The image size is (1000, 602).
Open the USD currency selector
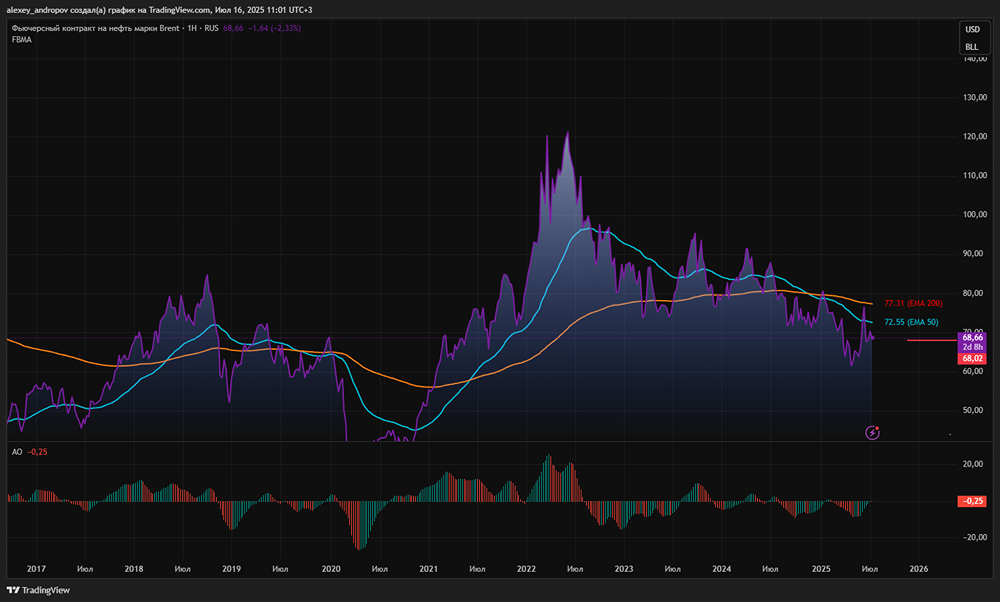(972, 29)
